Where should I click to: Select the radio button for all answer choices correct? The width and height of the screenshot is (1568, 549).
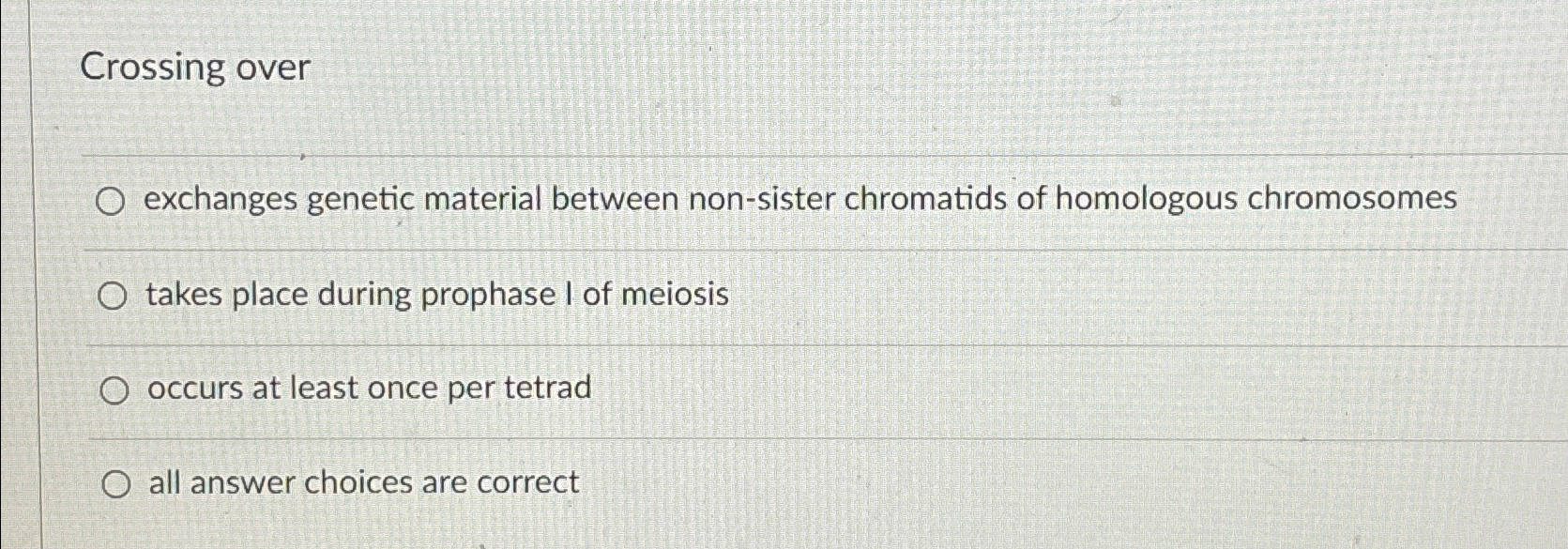[x=117, y=483]
